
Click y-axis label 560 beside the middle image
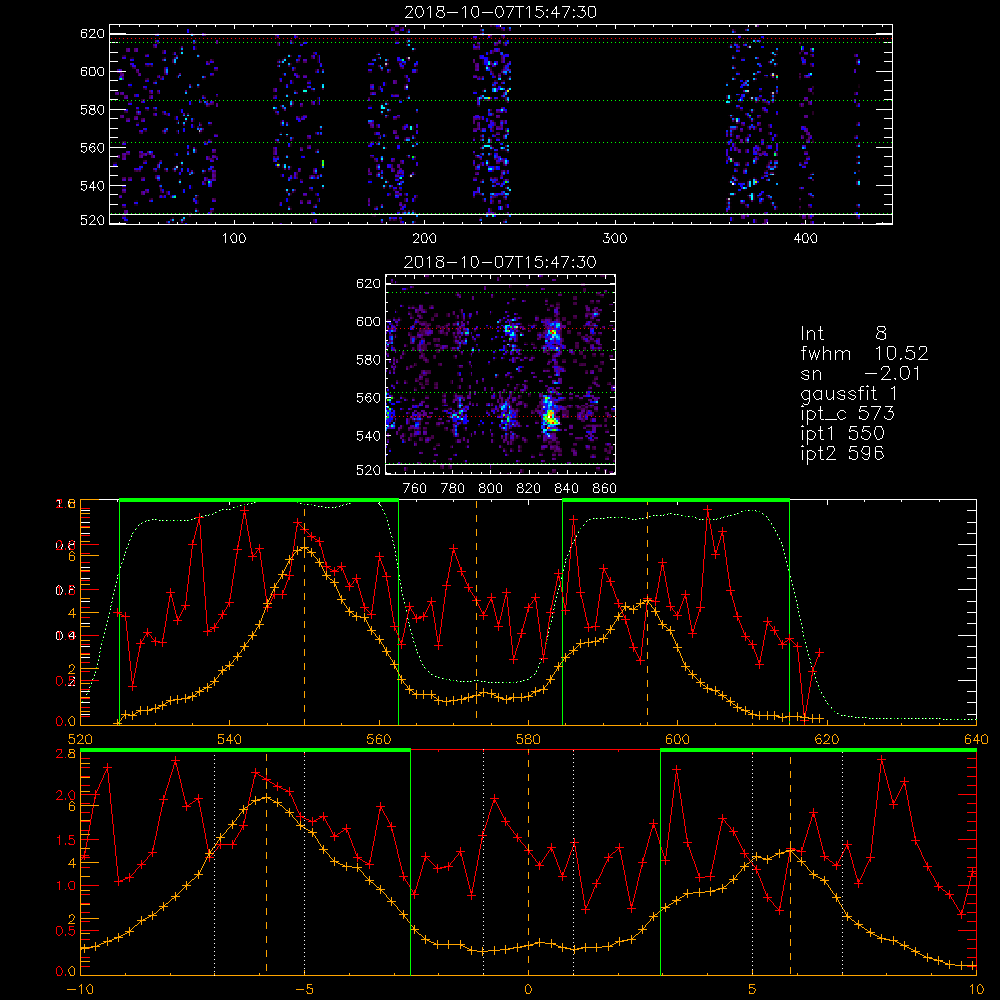pyautogui.click(x=369, y=398)
